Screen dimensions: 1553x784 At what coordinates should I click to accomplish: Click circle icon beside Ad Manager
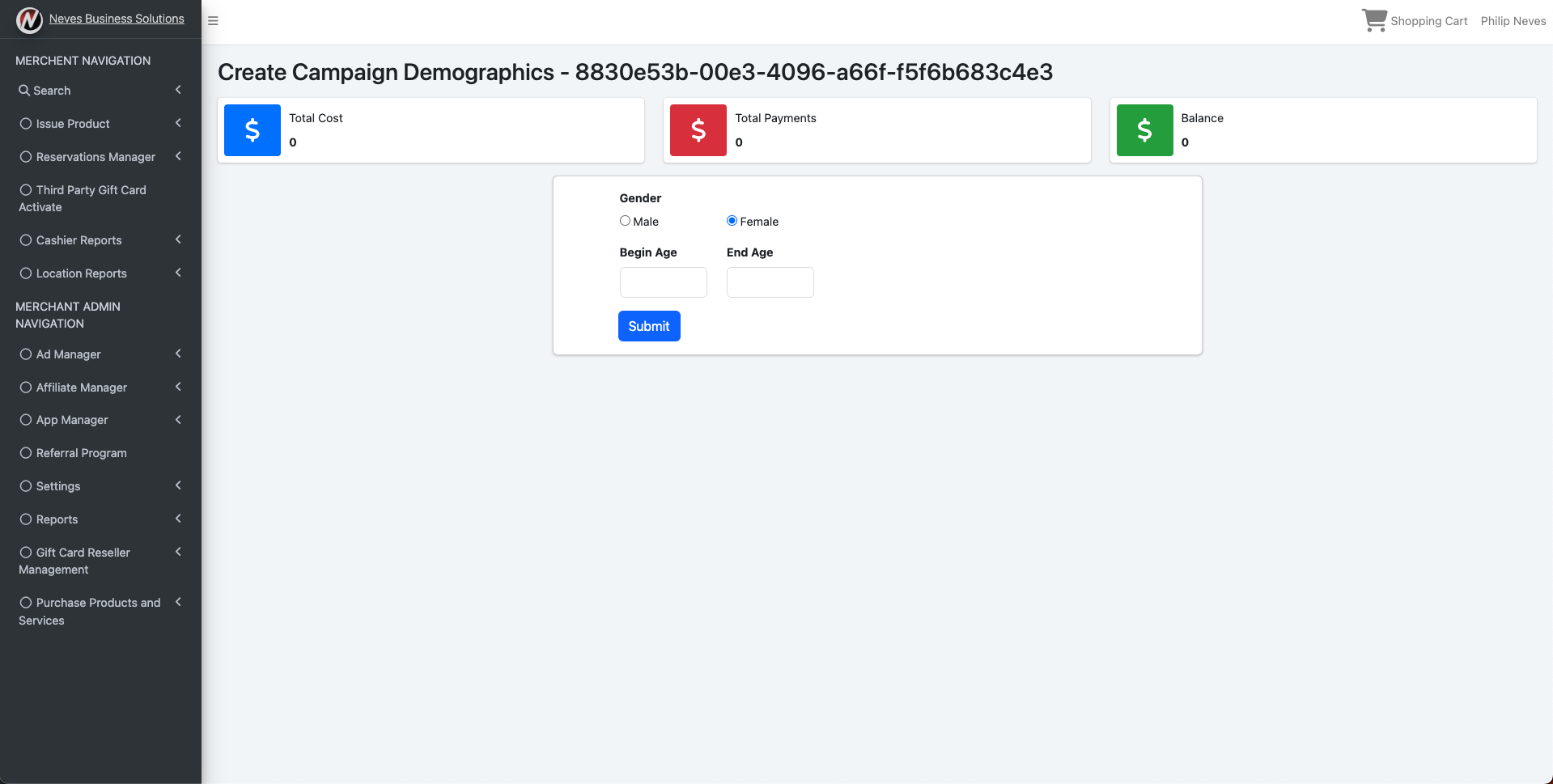[26, 354]
